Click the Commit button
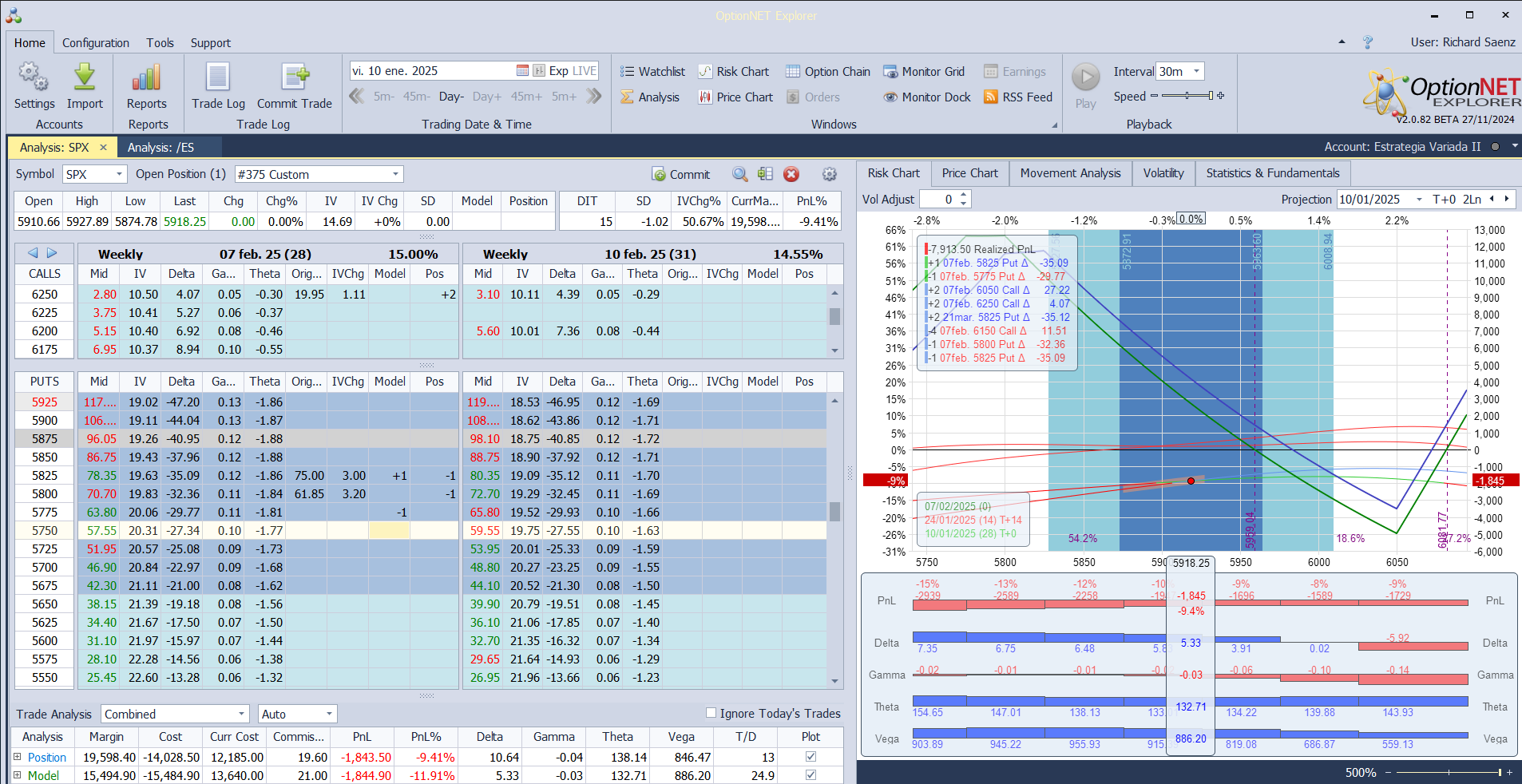The width and height of the screenshot is (1522, 784). pos(680,174)
